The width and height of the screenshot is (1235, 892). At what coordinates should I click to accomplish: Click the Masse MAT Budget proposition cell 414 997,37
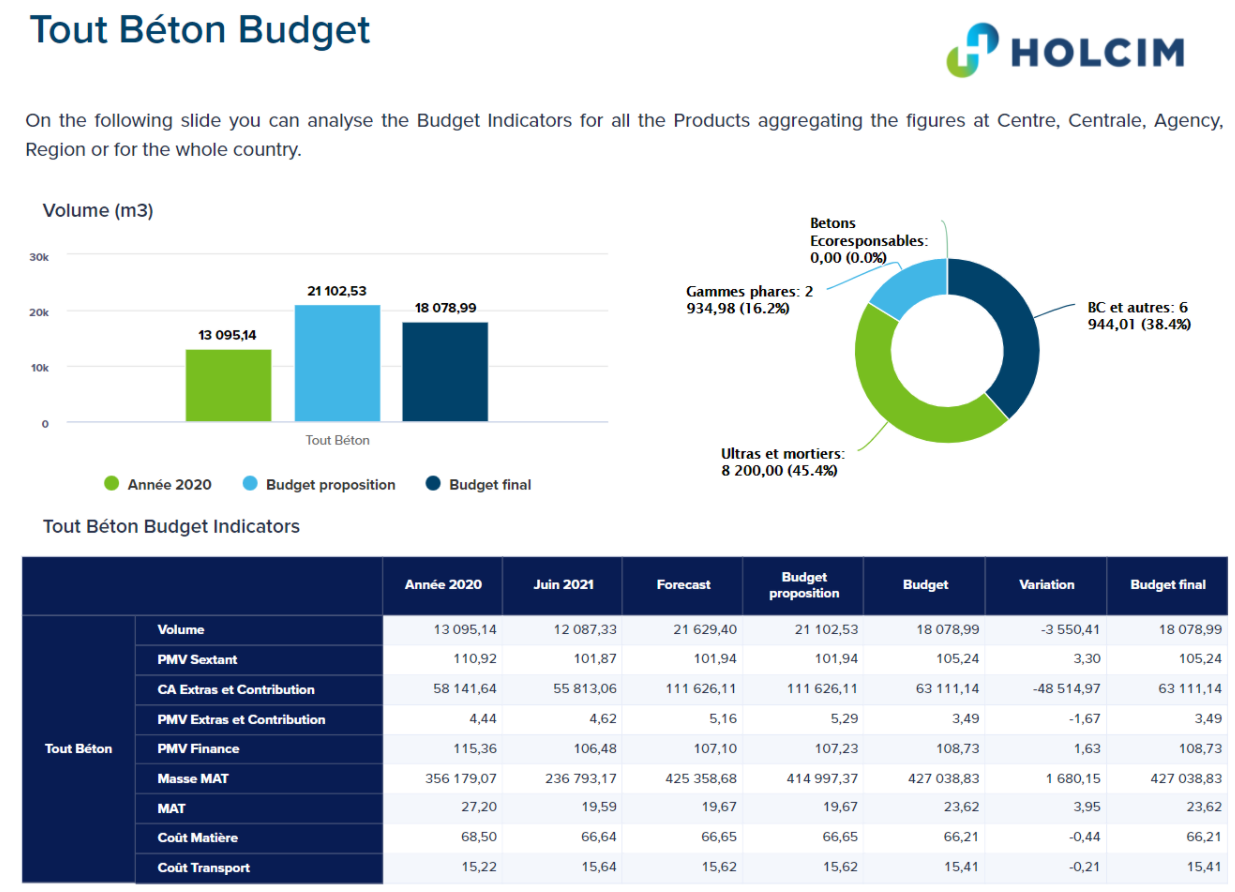click(x=804, y=779)
